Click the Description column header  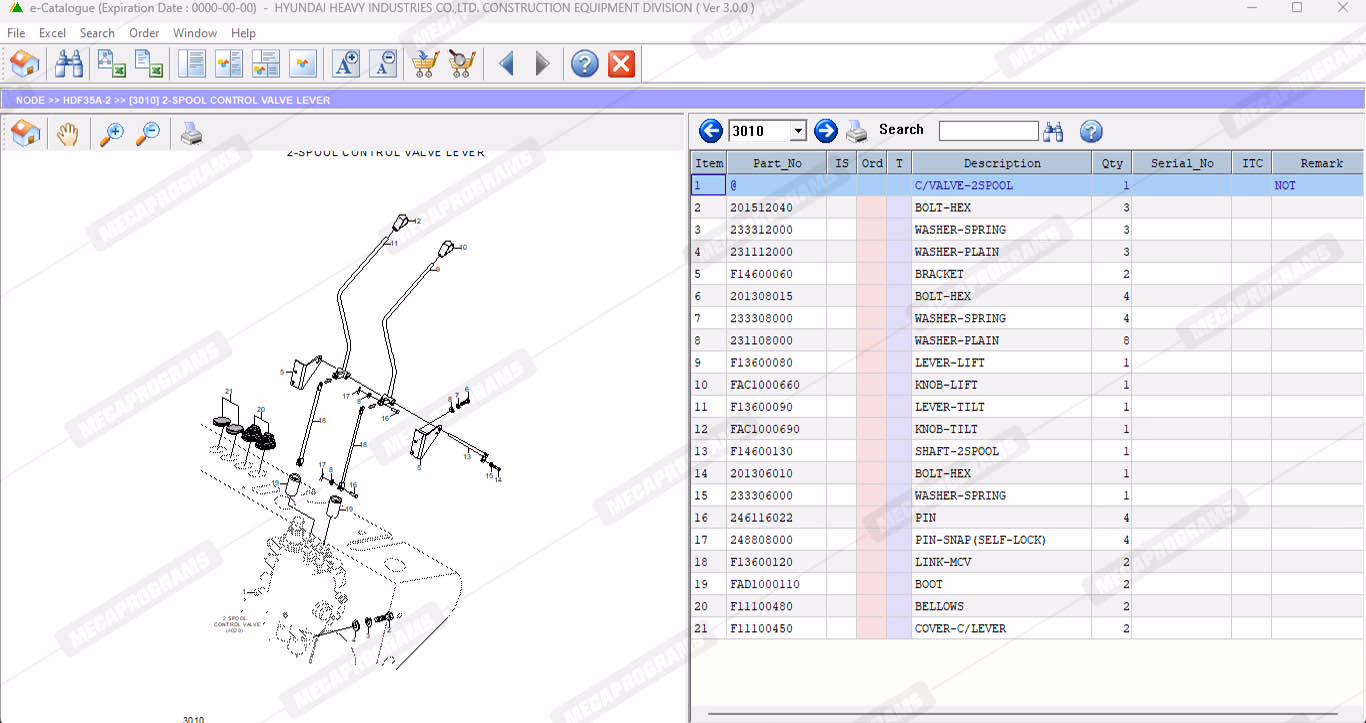click(1001, 163)
